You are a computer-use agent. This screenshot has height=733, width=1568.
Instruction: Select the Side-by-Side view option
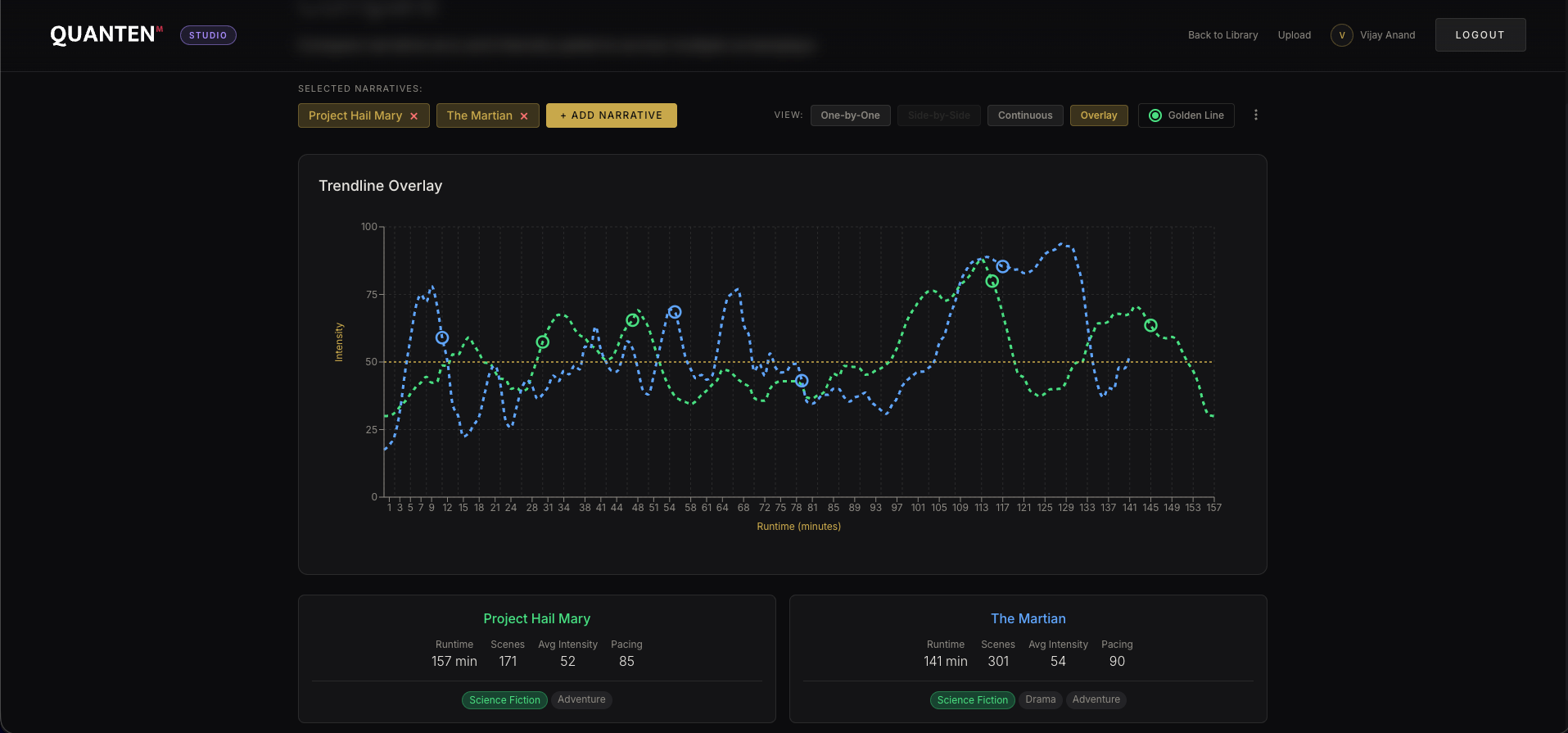coord(938,115)
